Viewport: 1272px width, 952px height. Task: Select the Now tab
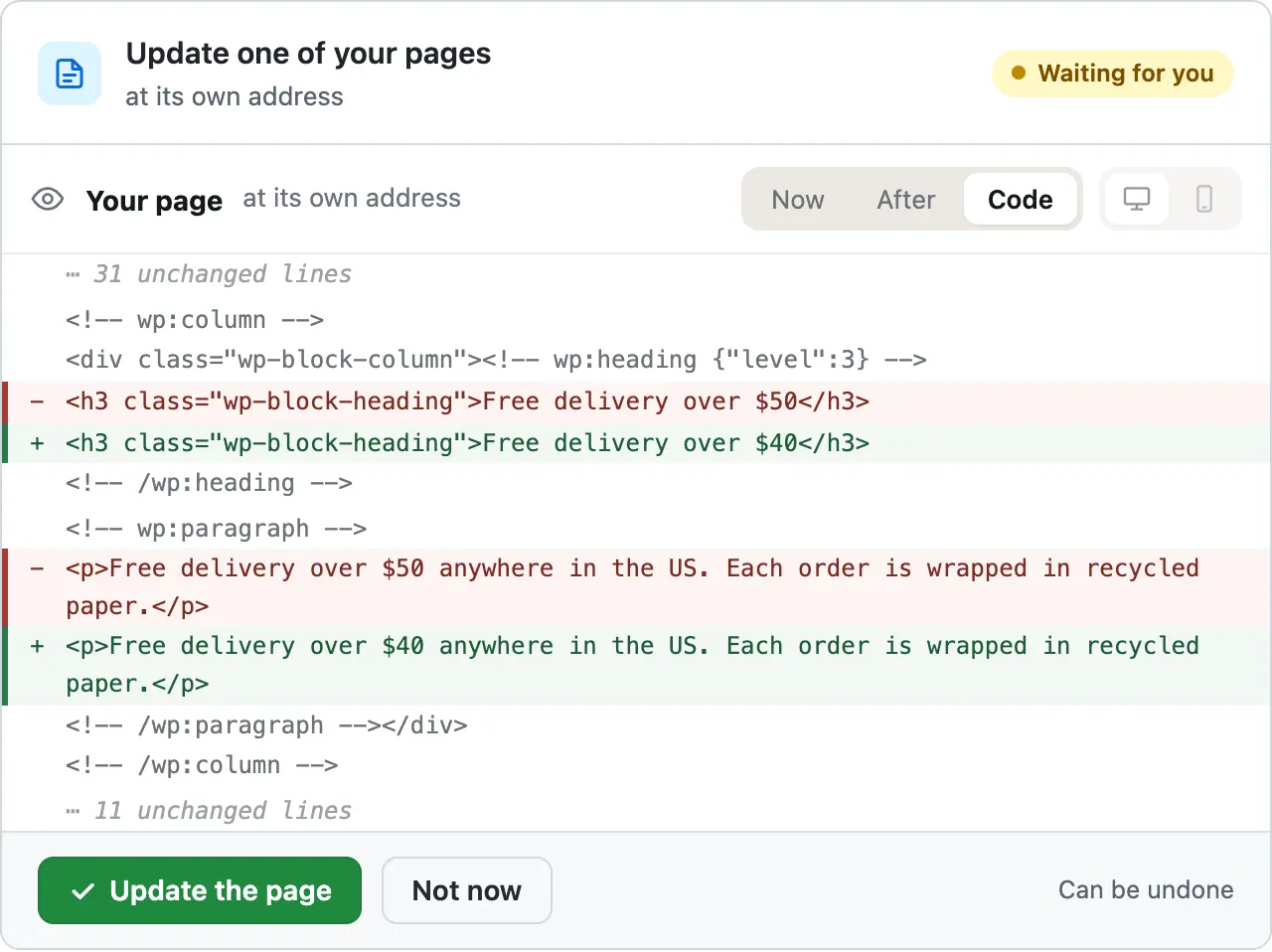[x=798, y=200]
